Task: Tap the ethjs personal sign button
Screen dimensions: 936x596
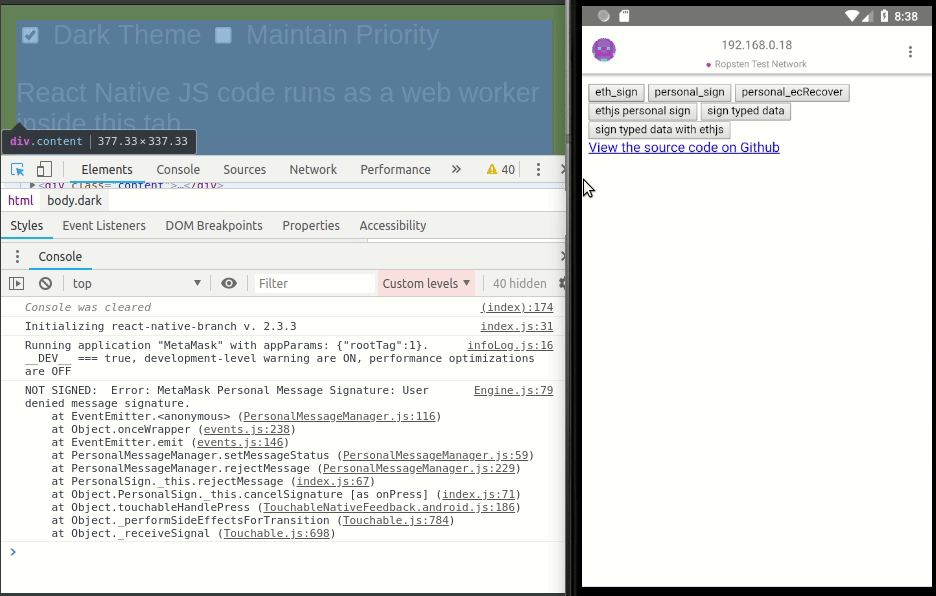Action: [642, 111]
